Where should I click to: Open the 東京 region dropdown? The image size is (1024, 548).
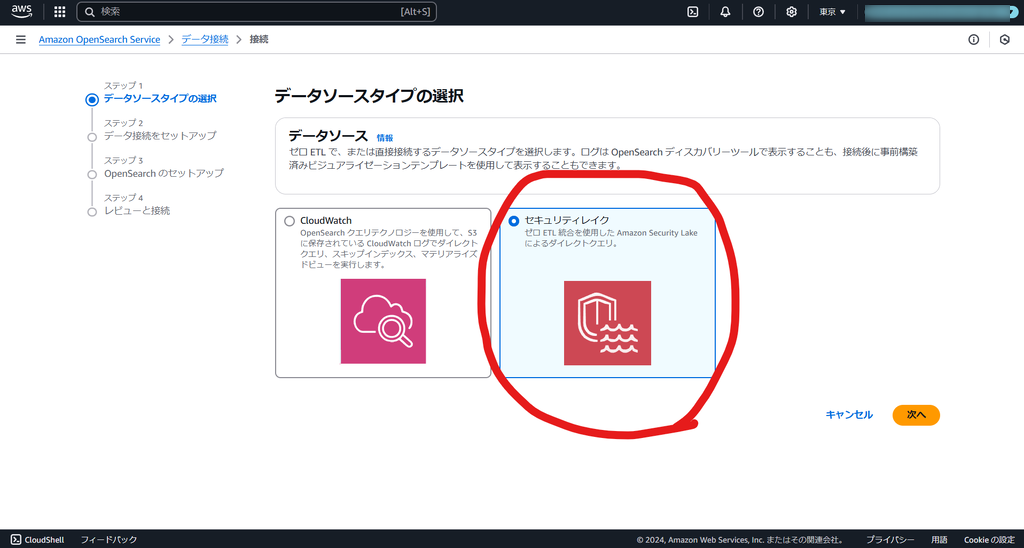tap(833, 12)
